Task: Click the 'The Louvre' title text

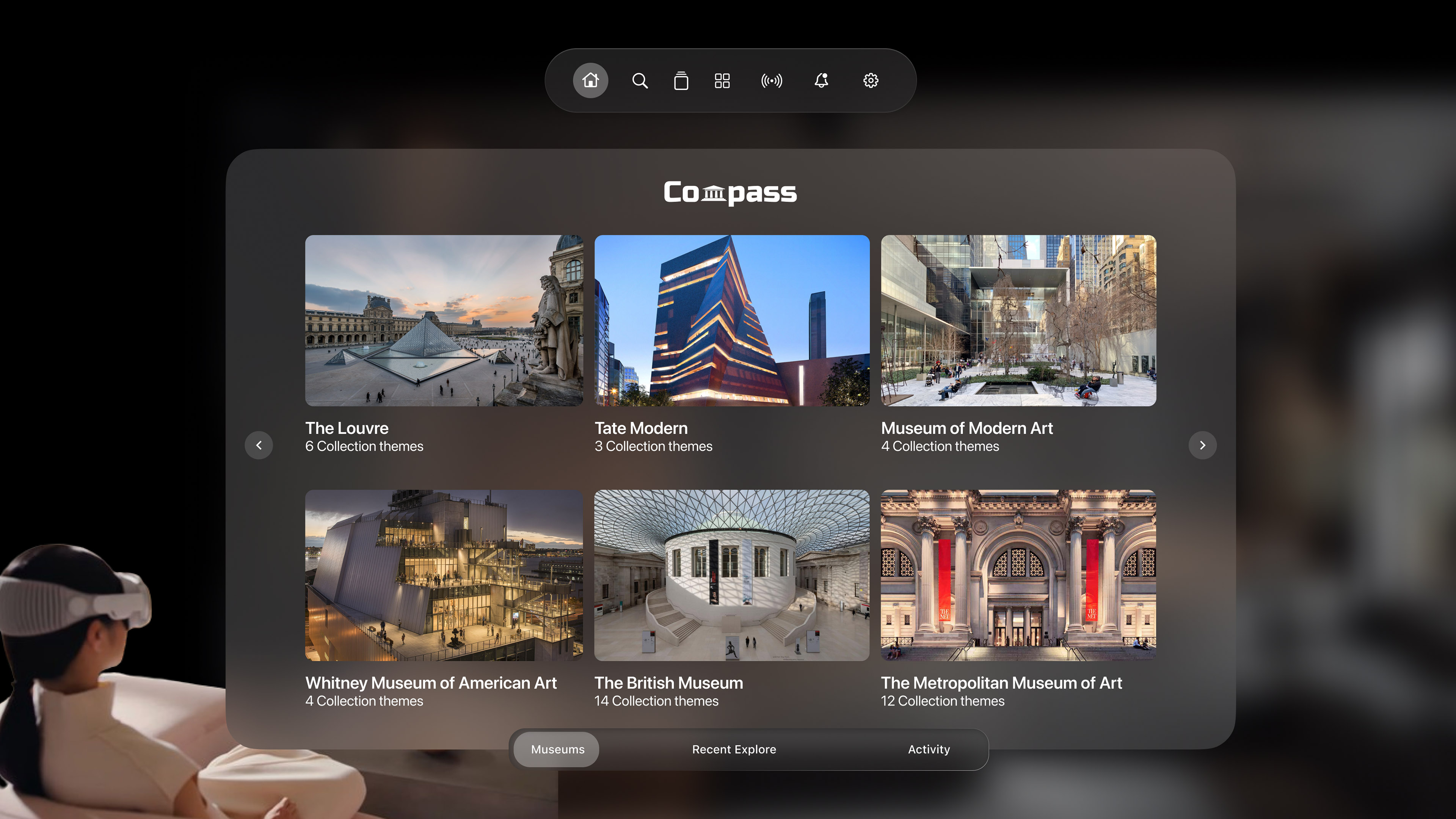Action: 347,428
